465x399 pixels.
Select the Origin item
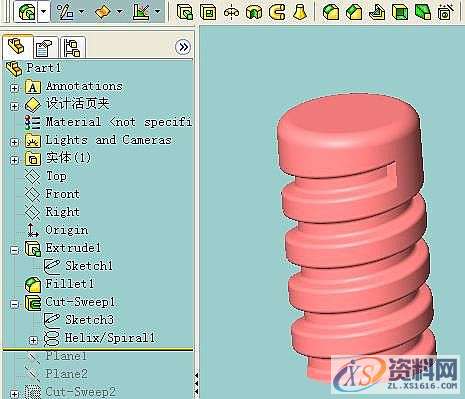point(67,230)
